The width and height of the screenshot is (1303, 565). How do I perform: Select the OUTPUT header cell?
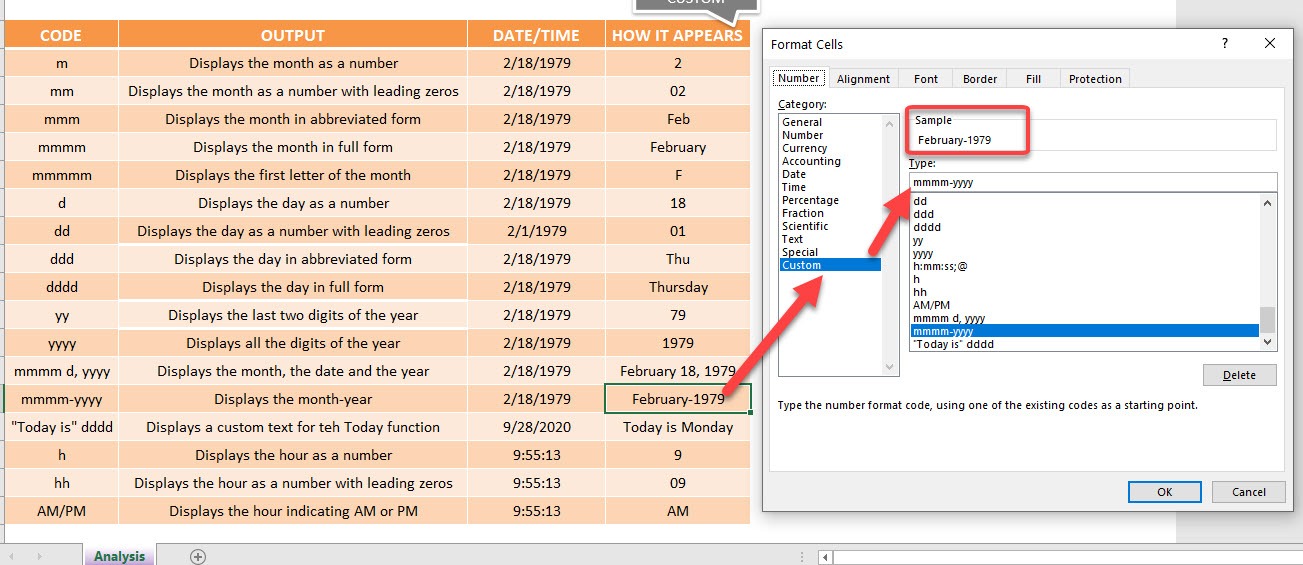293,35
